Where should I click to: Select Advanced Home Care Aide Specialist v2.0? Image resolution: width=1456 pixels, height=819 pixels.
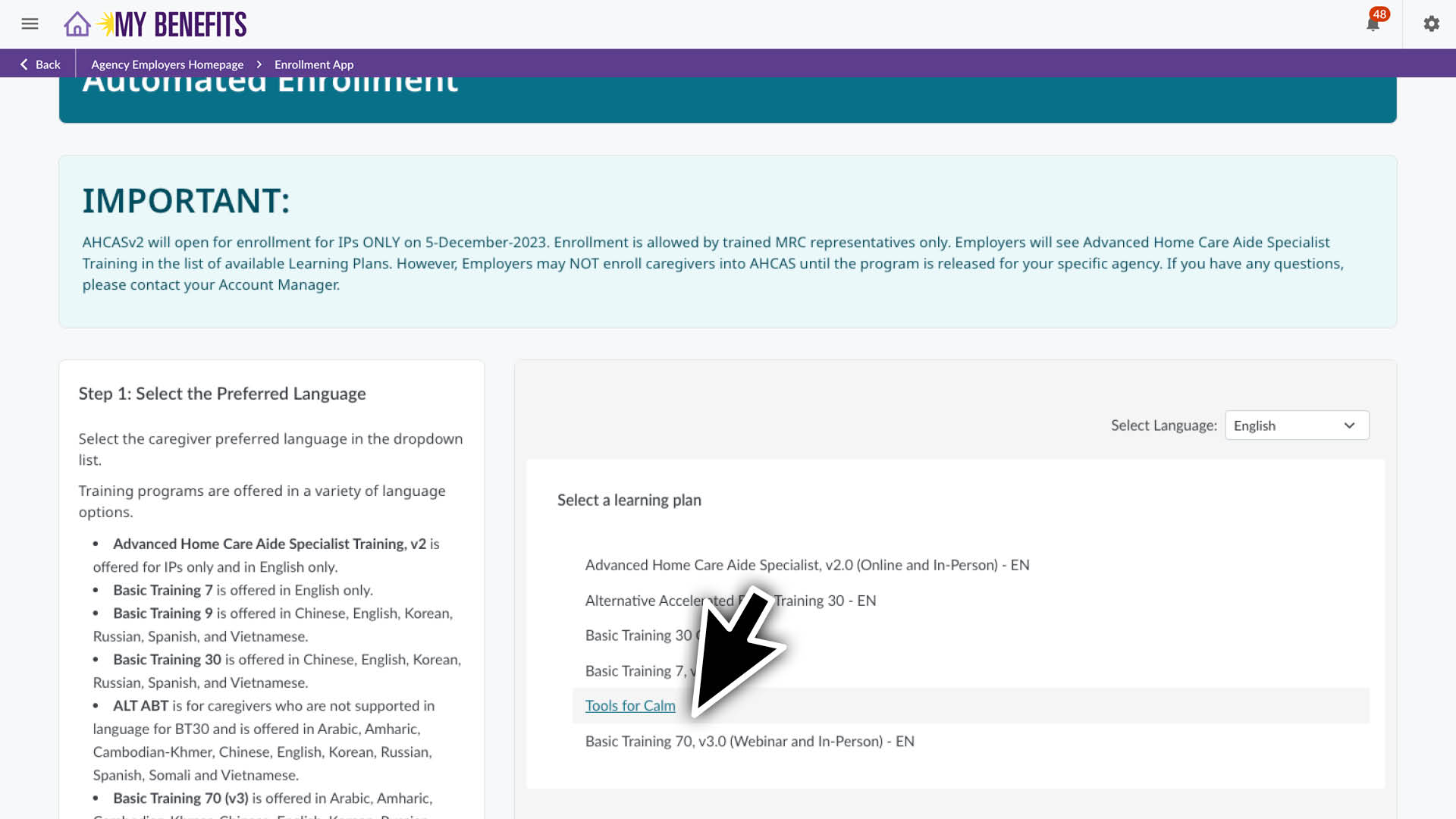pos(806,565)
